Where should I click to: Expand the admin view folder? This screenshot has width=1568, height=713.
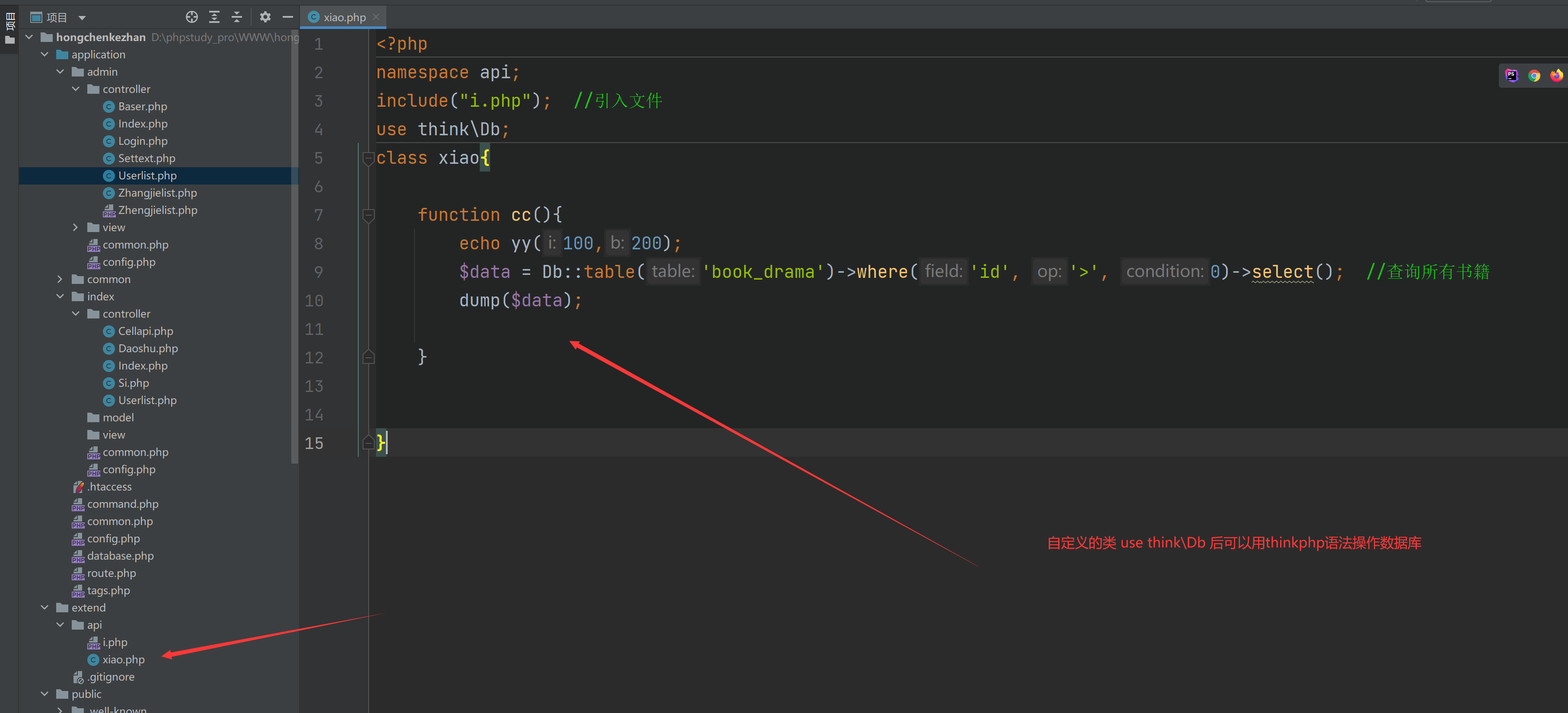point(76,228)
